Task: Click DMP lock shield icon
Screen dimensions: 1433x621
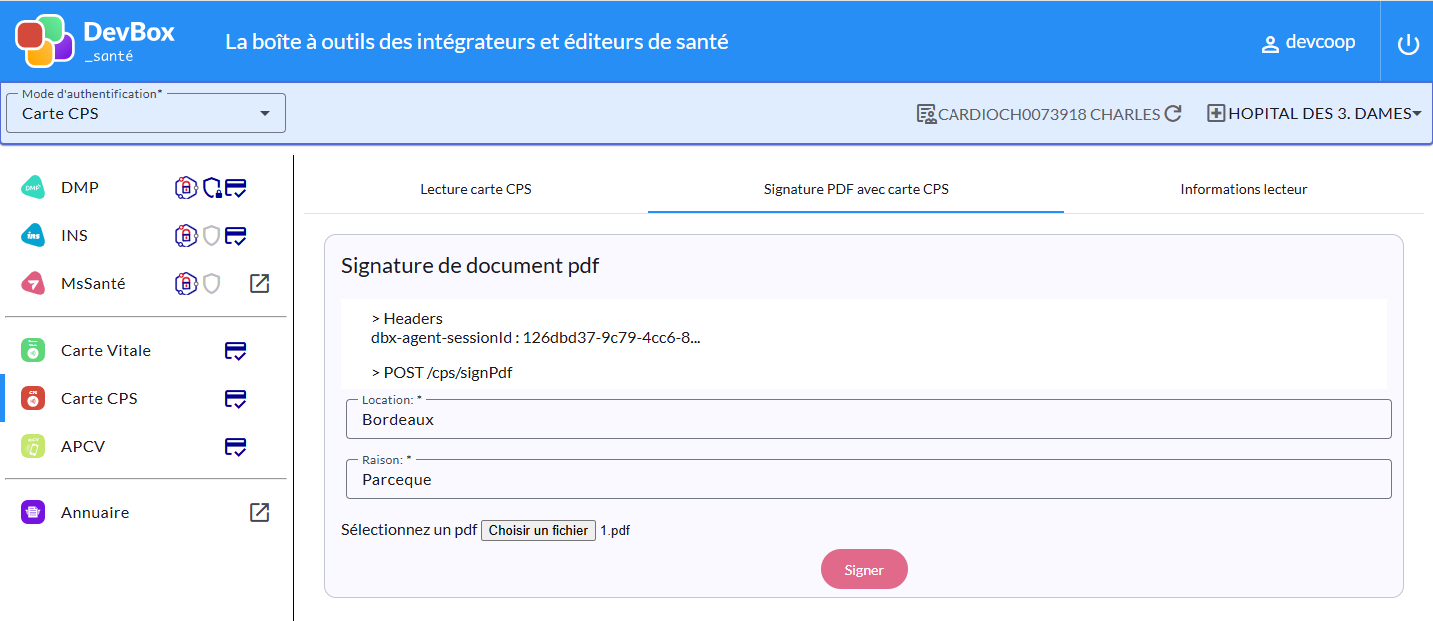Action: point(212,188)
